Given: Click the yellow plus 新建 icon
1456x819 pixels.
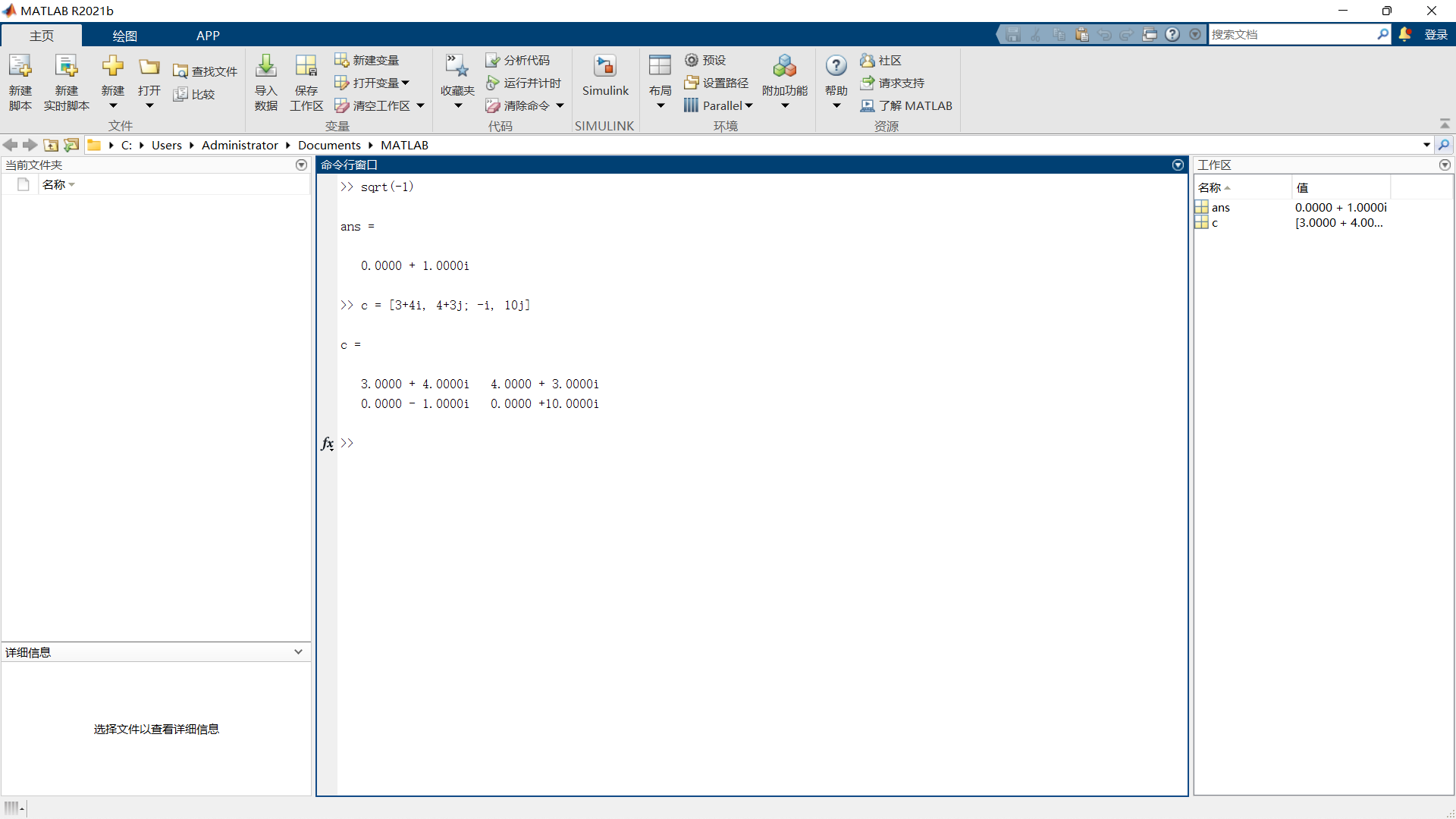Looking at the screenshot, I should pyautogui.click(x=113, y=67).
